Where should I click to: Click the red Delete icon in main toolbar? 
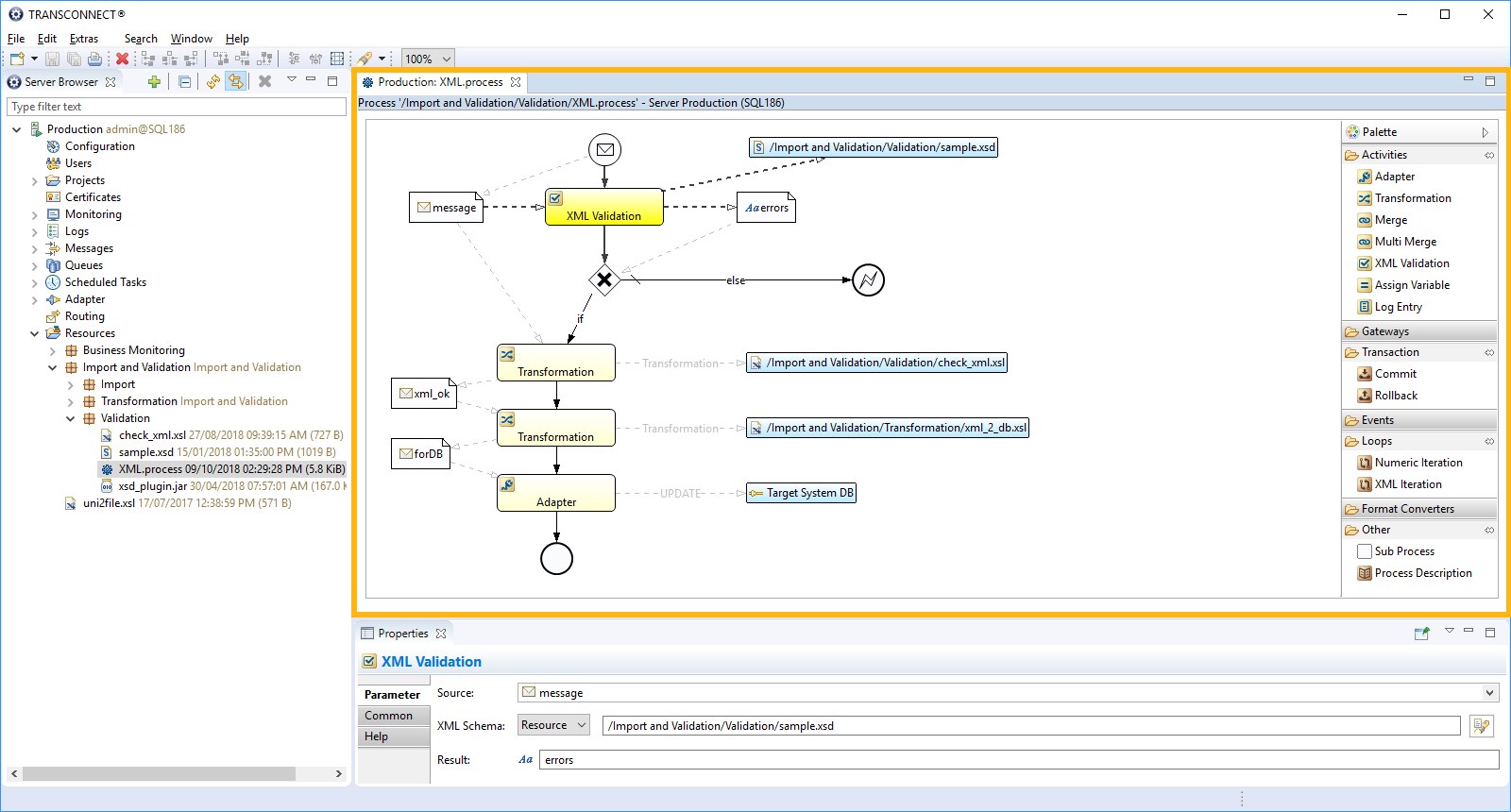[122, 59]
